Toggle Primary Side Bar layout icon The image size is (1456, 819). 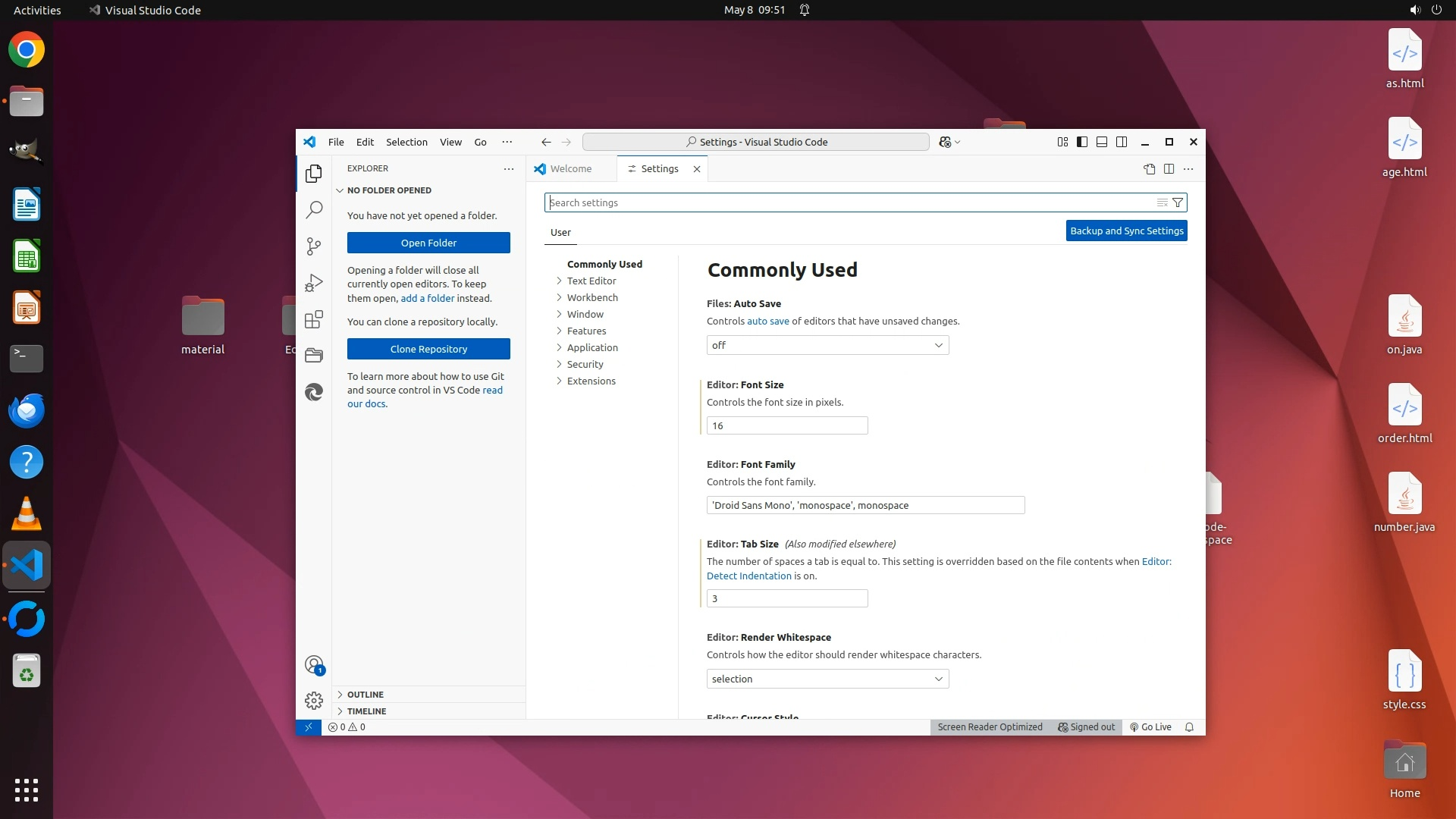(1082, 142)
